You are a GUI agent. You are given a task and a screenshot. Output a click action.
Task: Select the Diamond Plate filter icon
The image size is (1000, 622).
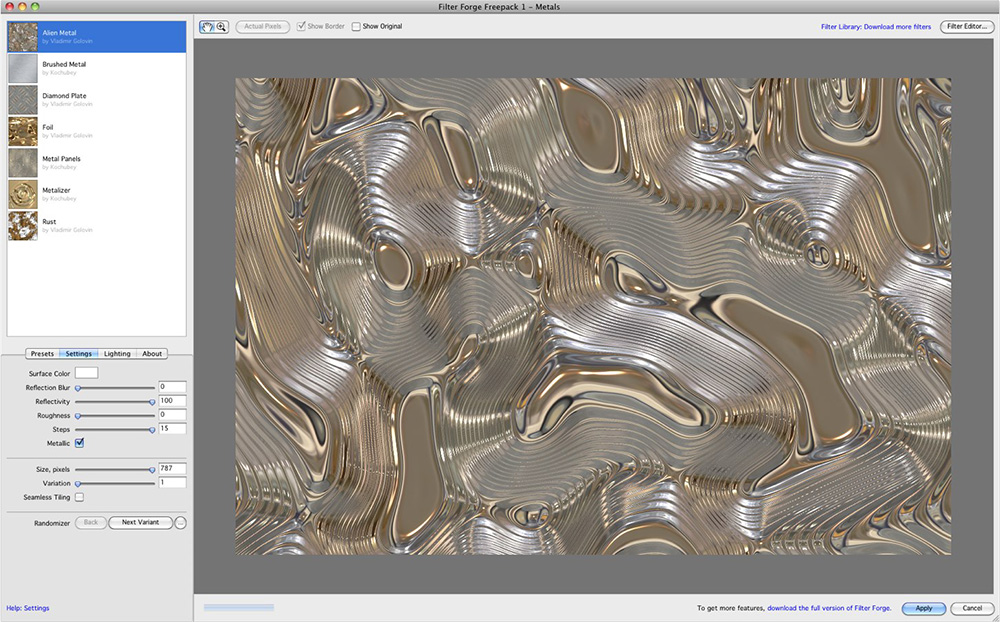click(x=23, y=99)
